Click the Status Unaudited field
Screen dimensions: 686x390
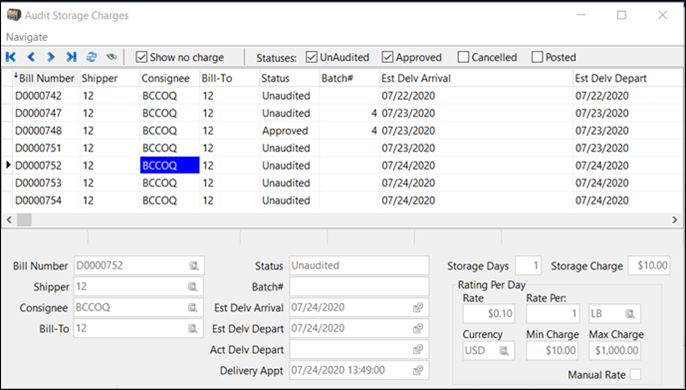(359, 266)
